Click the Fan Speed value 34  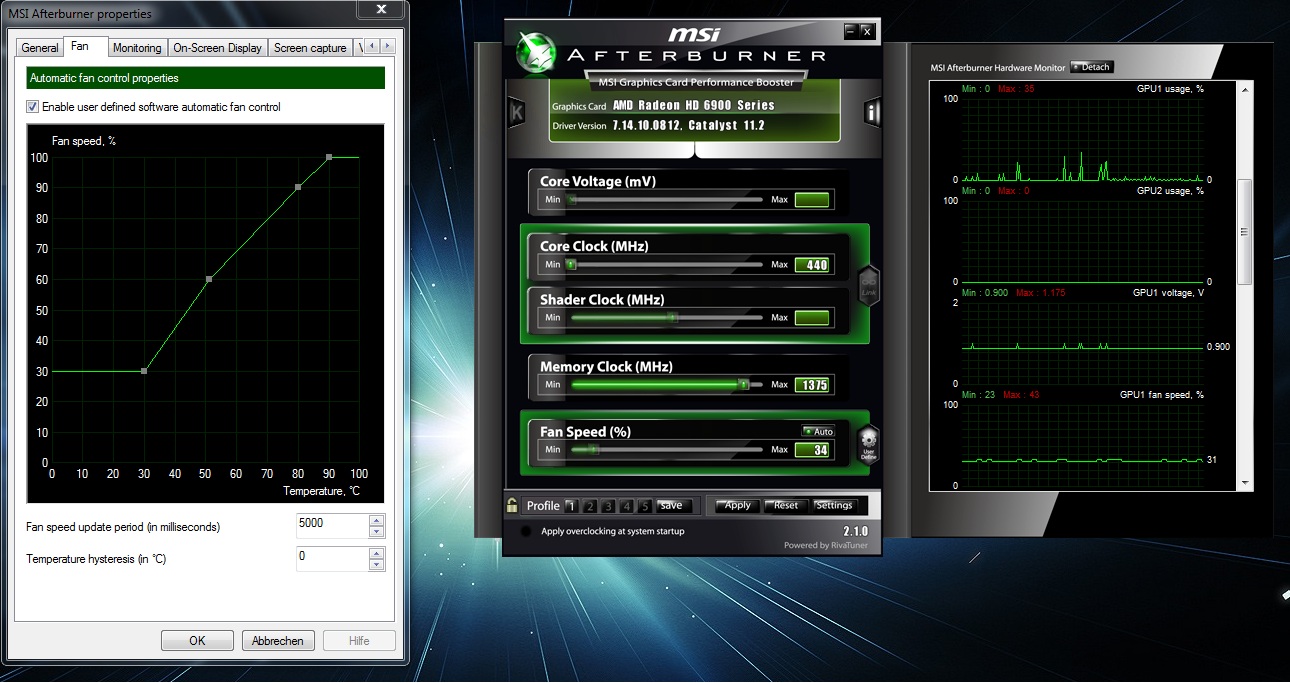pyautogui.click(x=812, y=450)
